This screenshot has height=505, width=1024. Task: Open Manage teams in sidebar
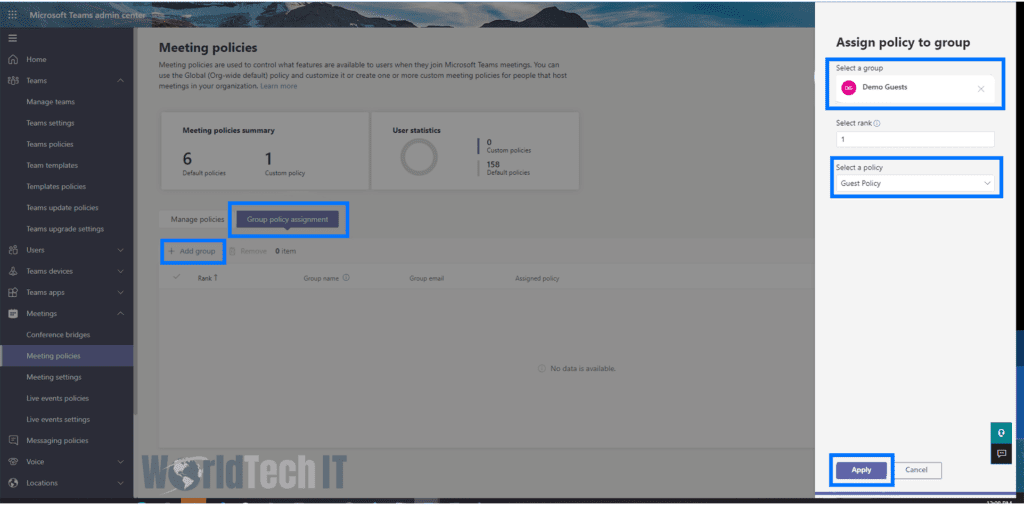coord(50,102)
